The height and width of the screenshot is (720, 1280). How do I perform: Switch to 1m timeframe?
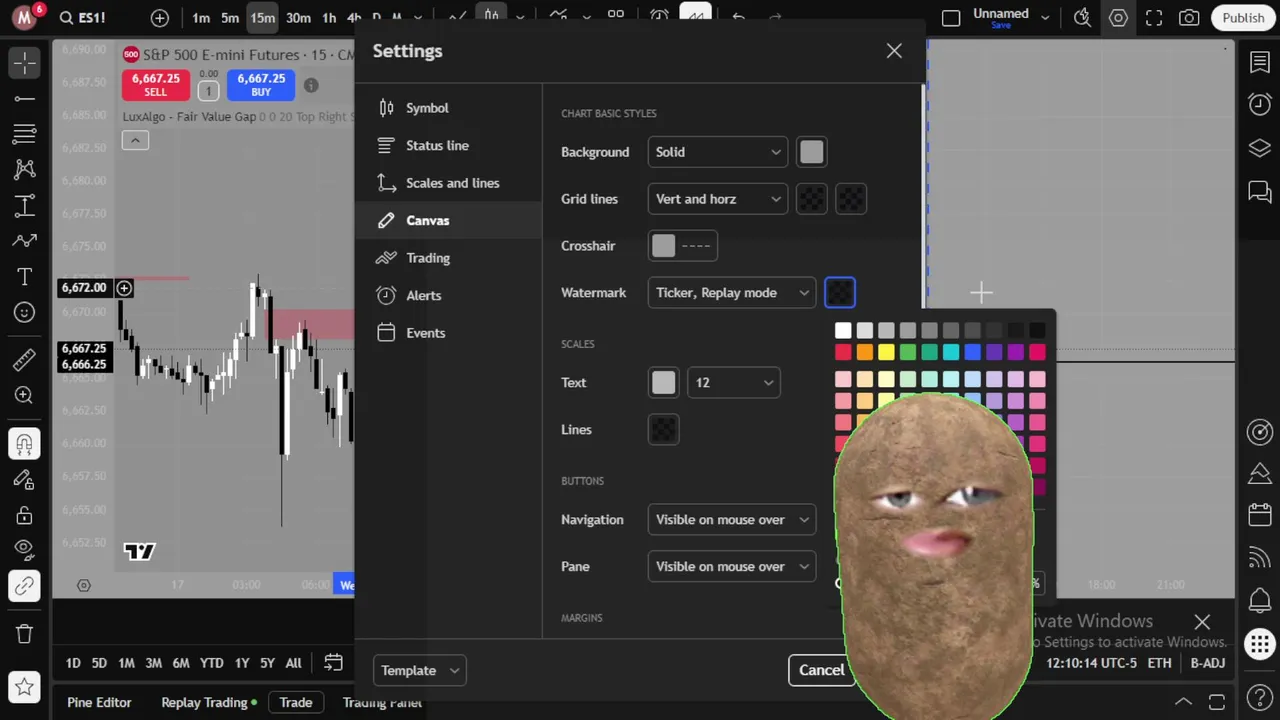point(201,18)
